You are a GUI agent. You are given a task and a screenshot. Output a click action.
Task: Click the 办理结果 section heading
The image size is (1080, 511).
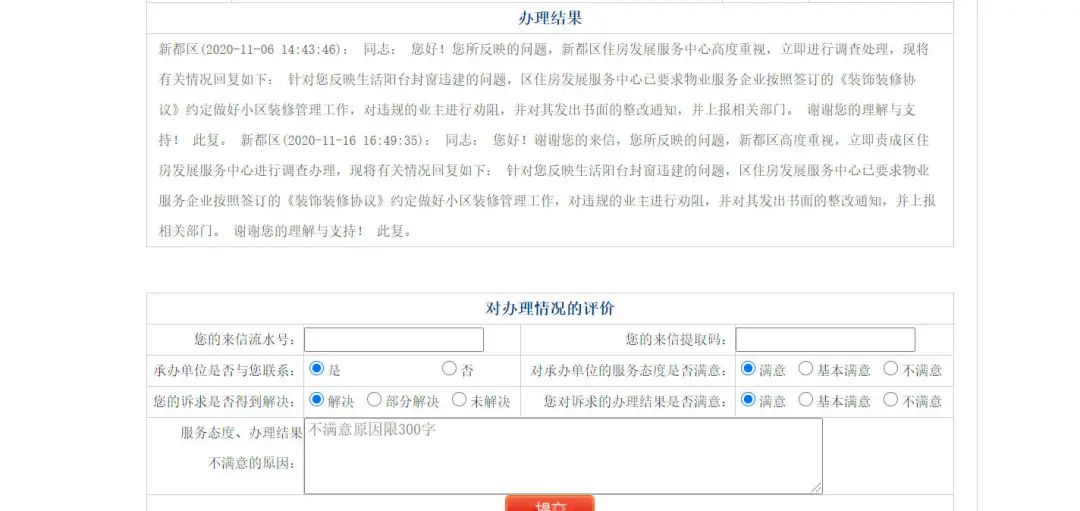(549, 18)
